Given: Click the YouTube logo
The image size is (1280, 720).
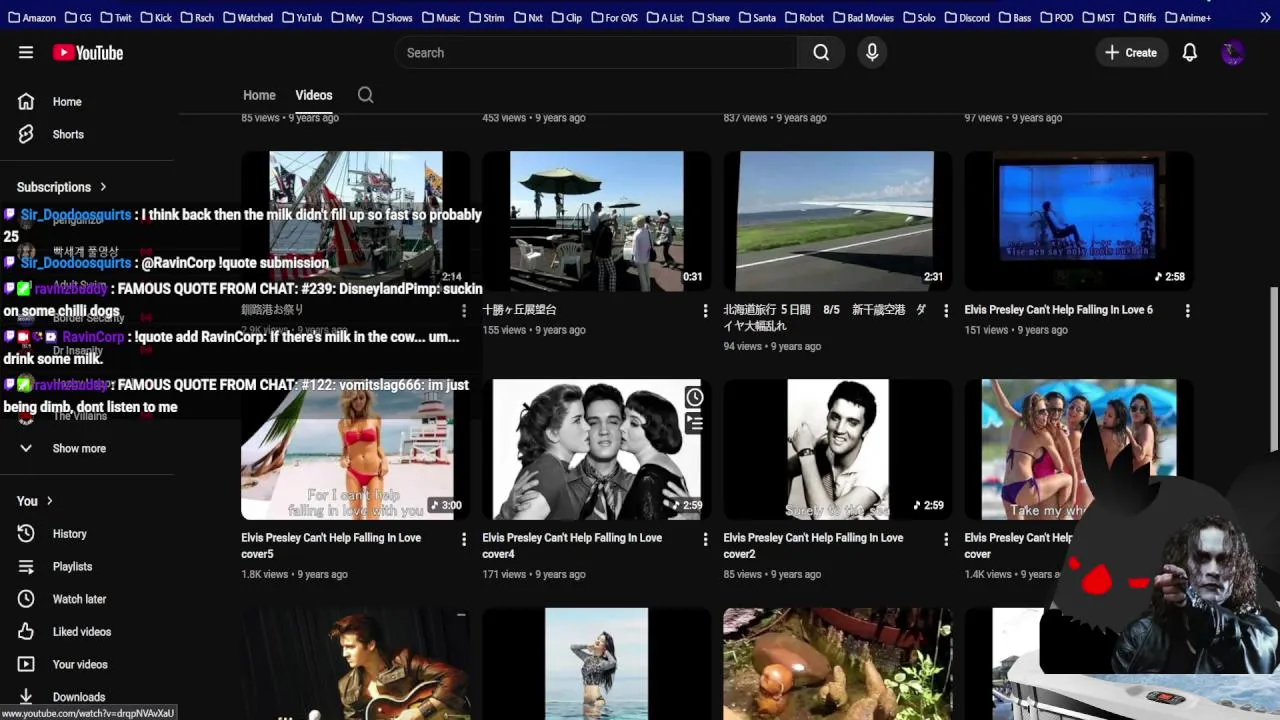Looking at the screenshot, I should click(88, 53).
